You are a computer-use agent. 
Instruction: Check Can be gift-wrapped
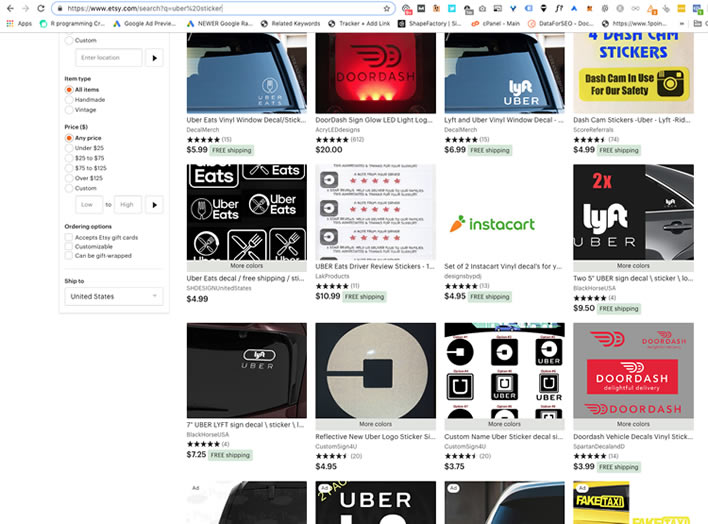(x=69, y=256)
